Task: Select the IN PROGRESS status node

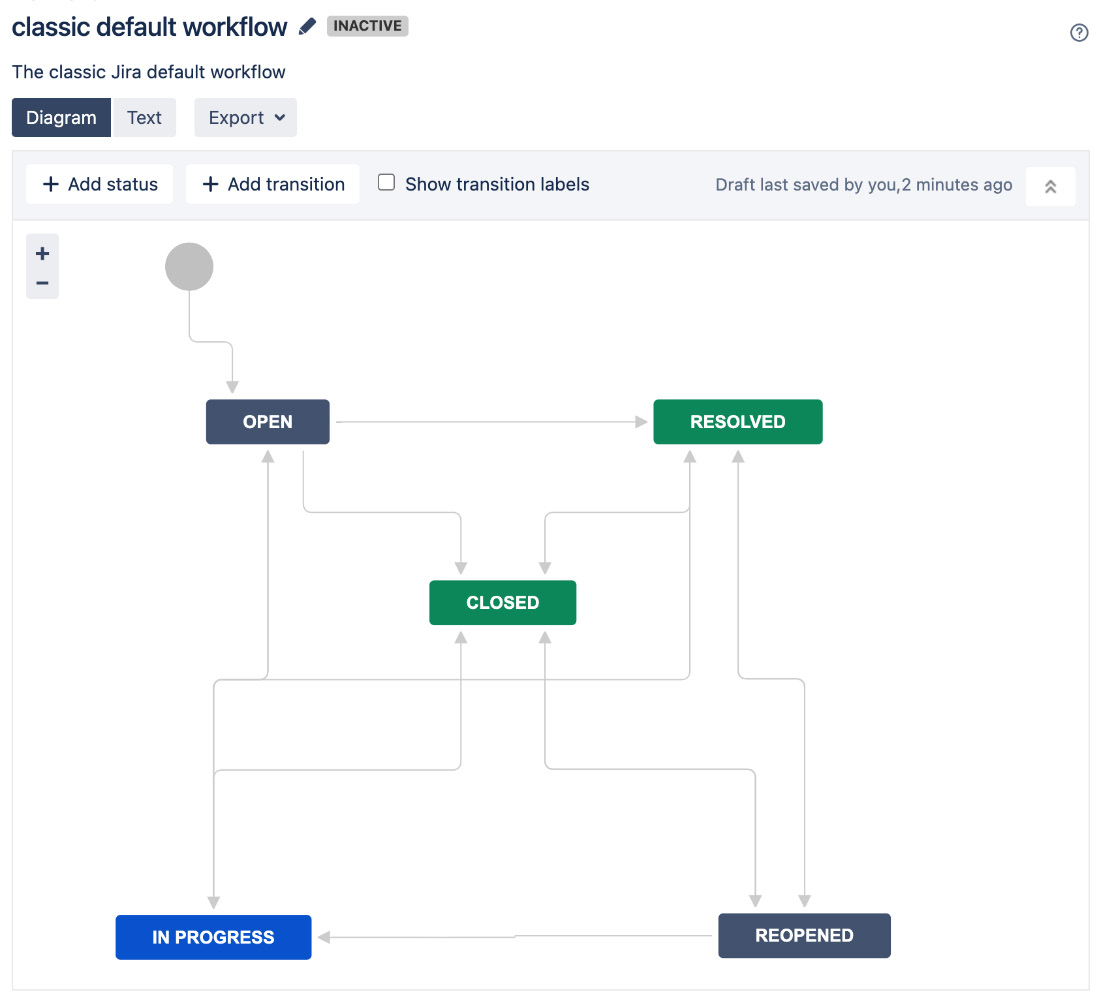Action: [213, 937]
